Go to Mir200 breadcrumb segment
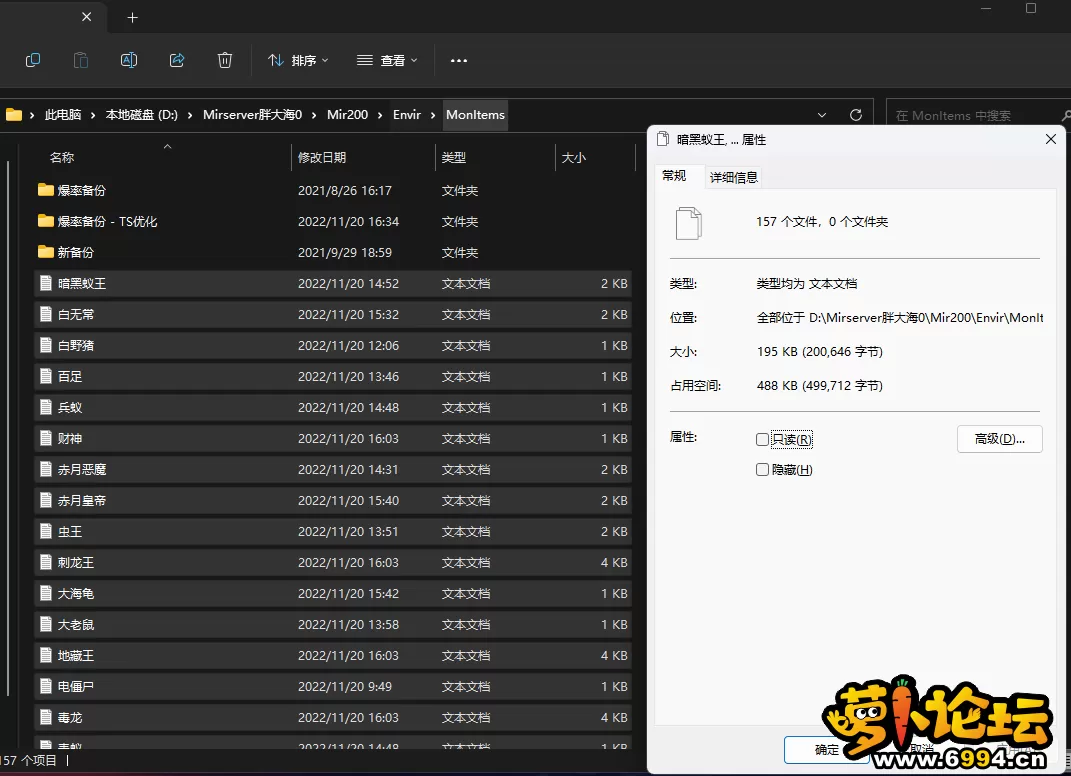 pos(347,115)
